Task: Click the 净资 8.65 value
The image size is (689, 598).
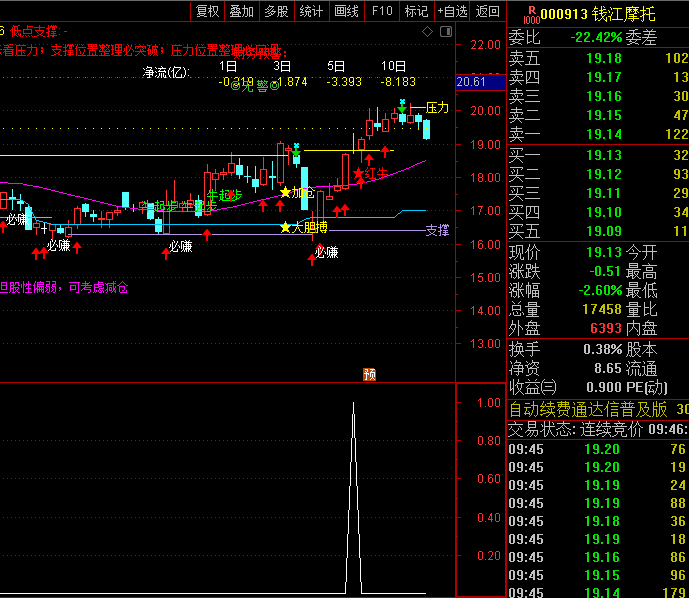Action: (608, 368)
